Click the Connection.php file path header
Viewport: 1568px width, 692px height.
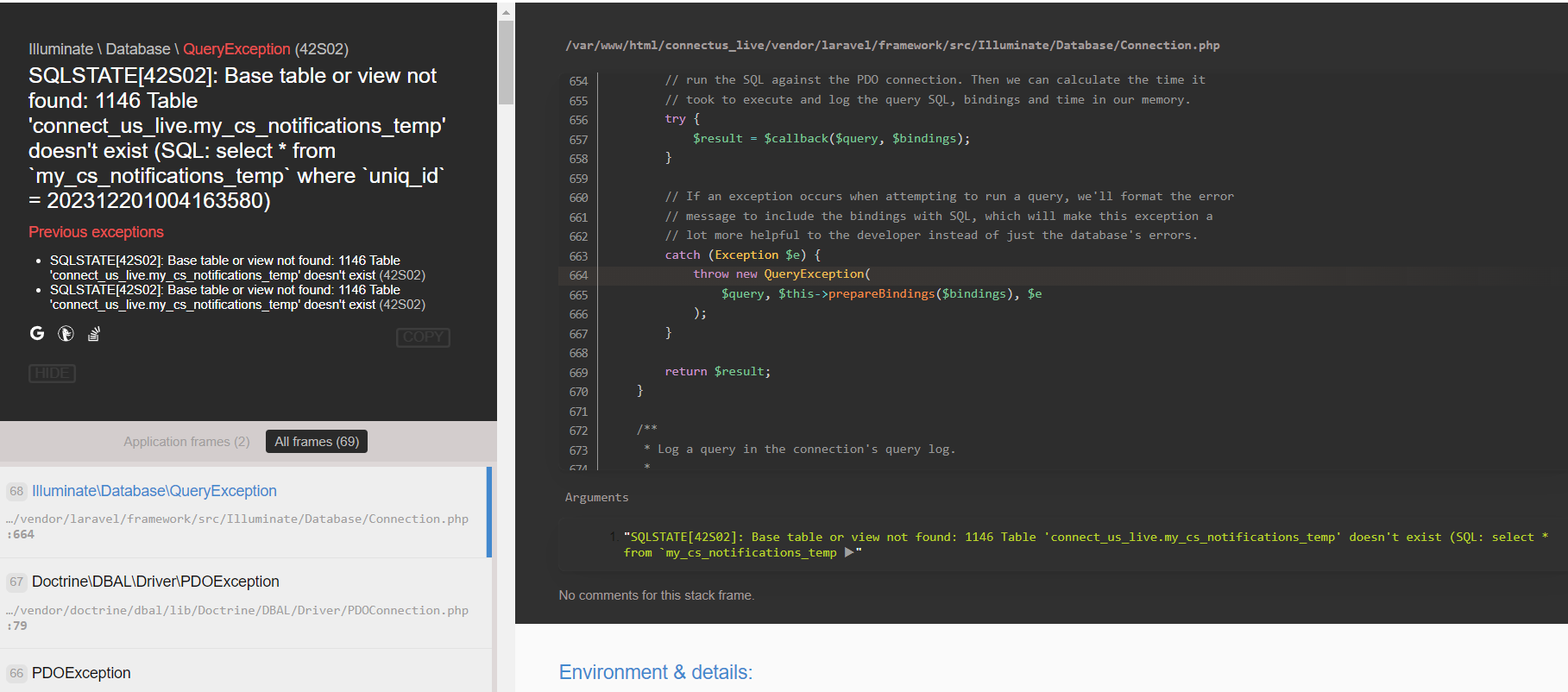click(x=892, y=45)
